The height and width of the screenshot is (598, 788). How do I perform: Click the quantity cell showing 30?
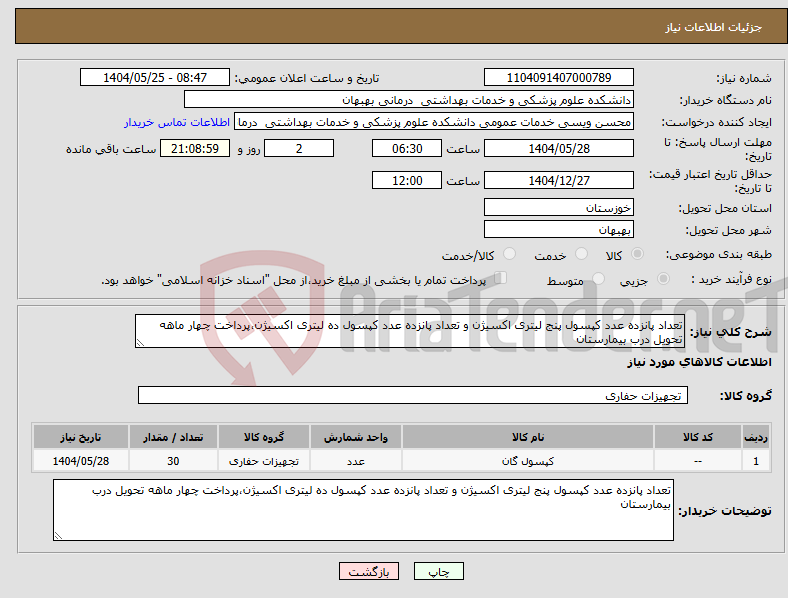(173, 461)
